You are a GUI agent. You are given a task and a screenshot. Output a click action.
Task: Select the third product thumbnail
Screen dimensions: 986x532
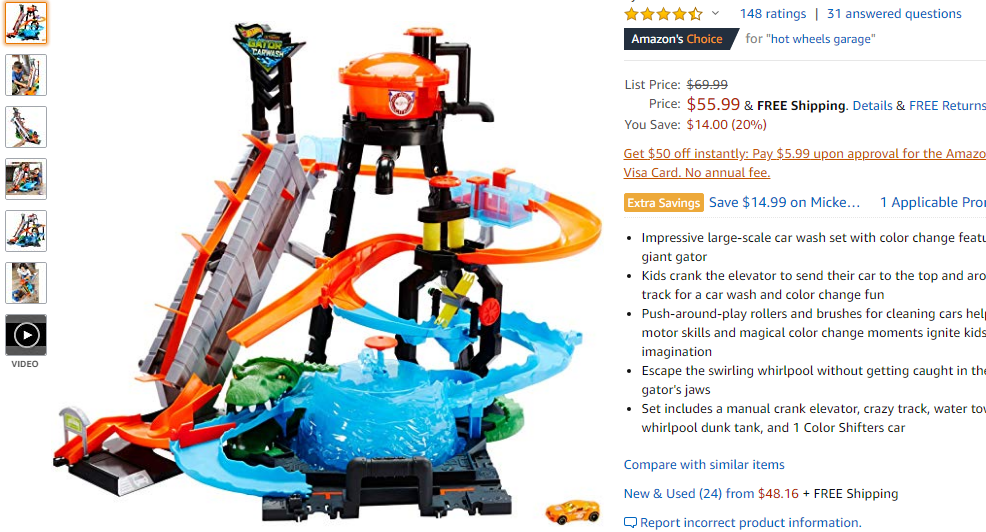click(26, 127)
